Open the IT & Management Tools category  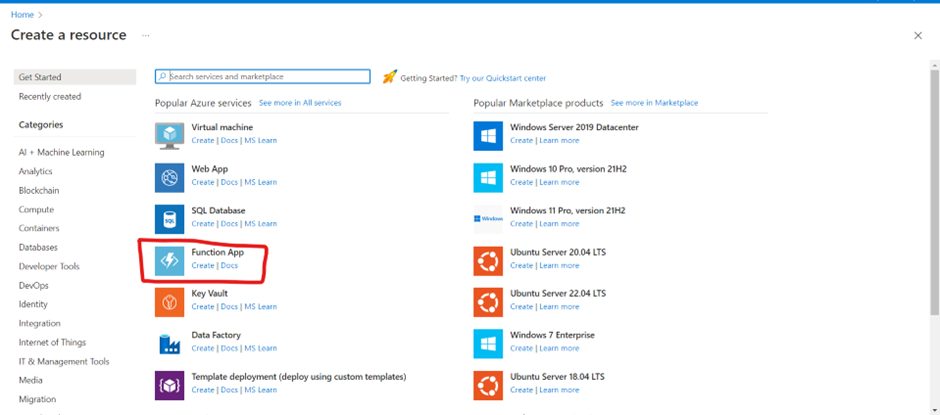pos(64,362)
